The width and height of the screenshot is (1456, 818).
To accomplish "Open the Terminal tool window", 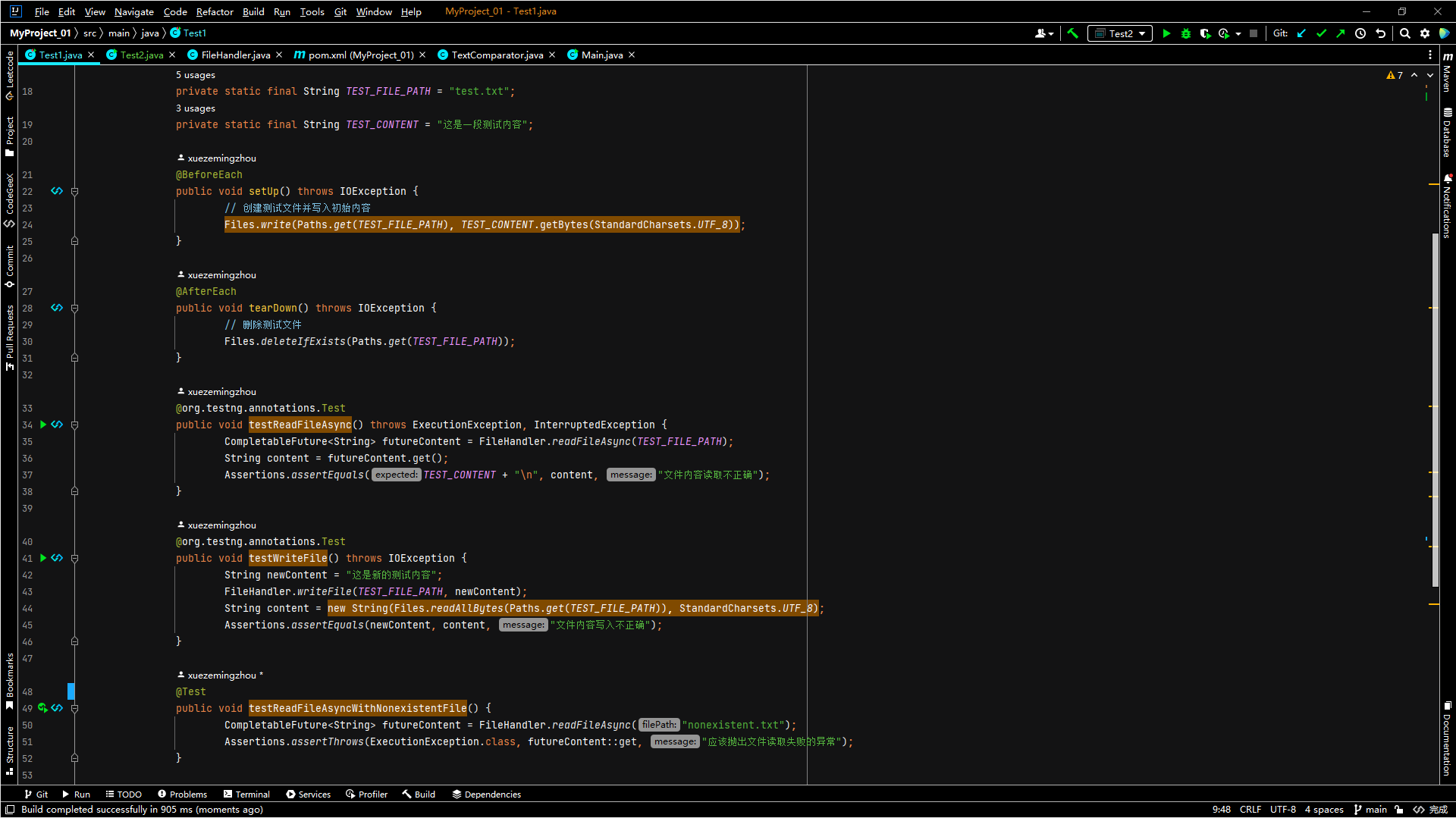I will (246, 794).
